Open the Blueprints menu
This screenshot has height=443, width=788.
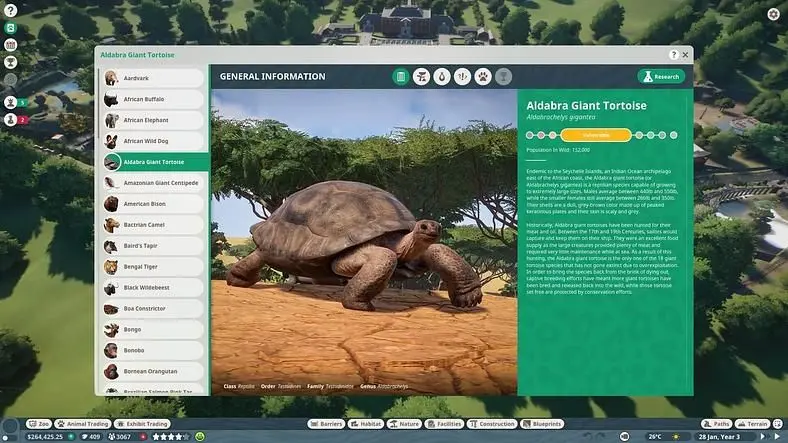point(542,424)
